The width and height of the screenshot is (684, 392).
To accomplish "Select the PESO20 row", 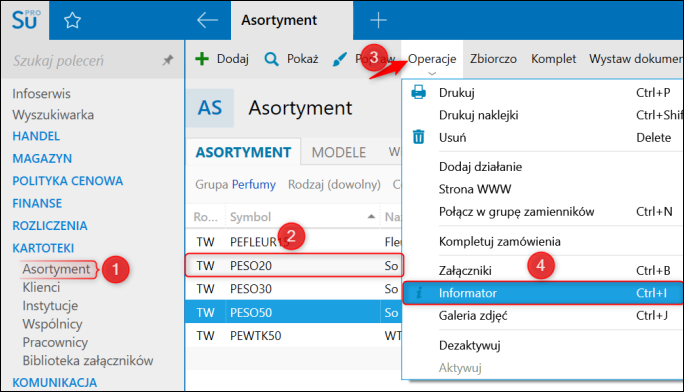I will (294, 266).
